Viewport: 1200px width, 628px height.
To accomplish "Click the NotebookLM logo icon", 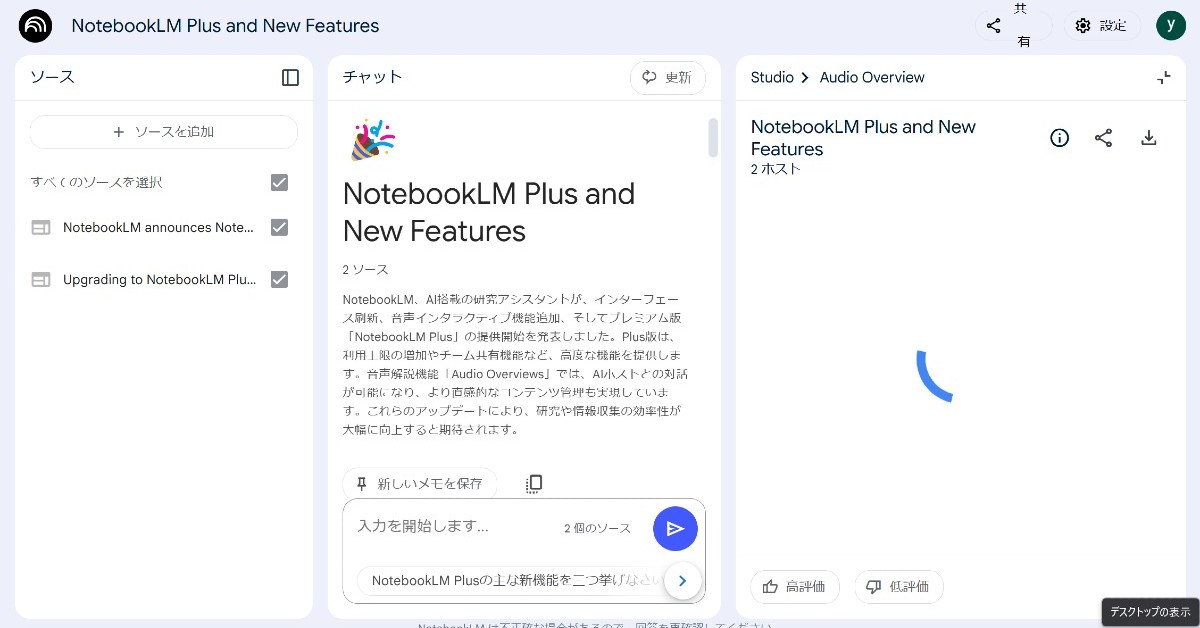I will (36, 26).
